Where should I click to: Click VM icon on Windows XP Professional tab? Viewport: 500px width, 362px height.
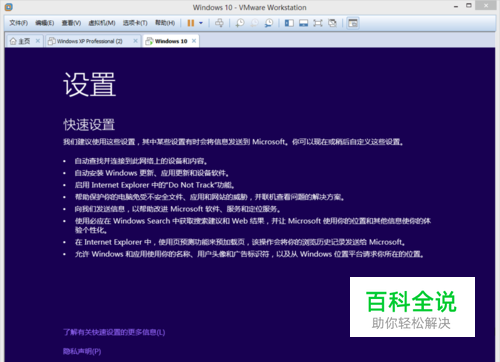(x=51, y=41)
